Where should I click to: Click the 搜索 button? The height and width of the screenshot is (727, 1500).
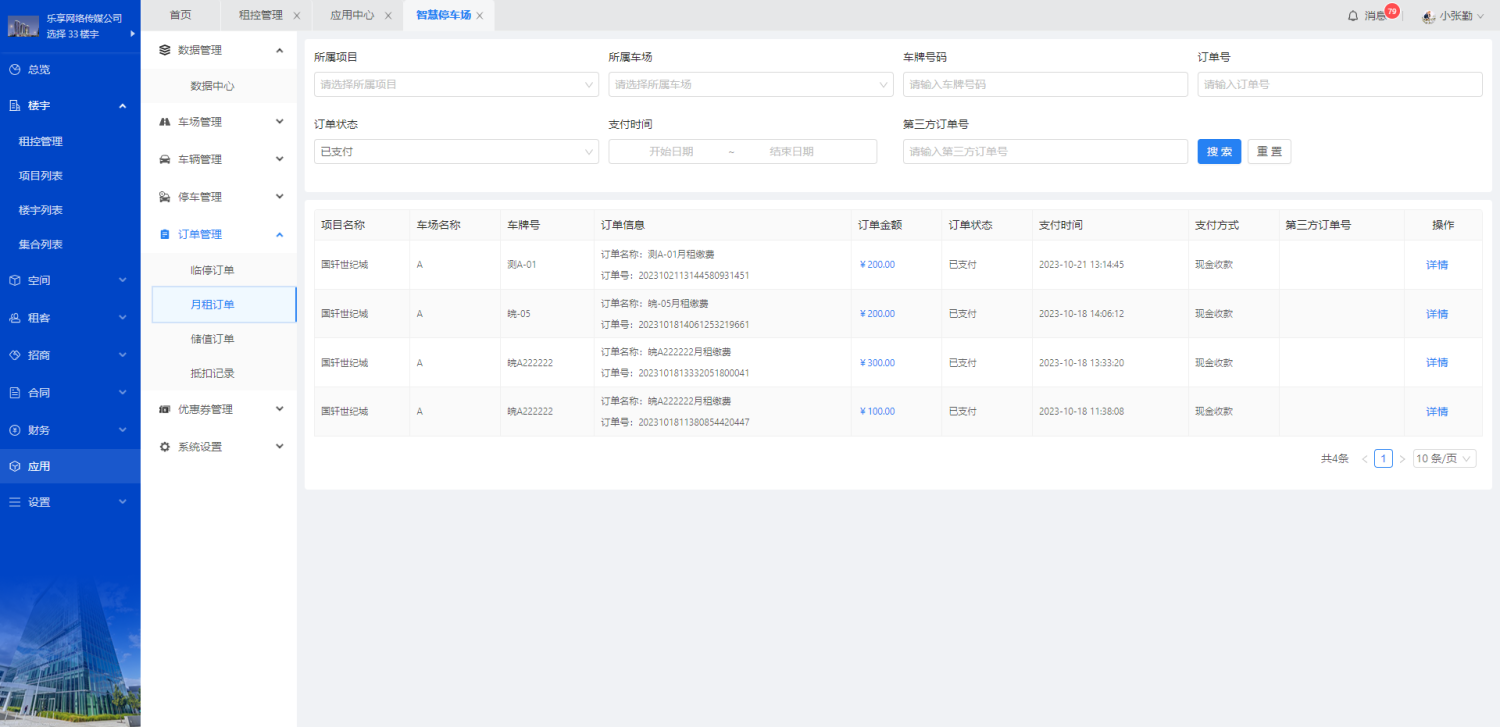[x=1219, y=152]
